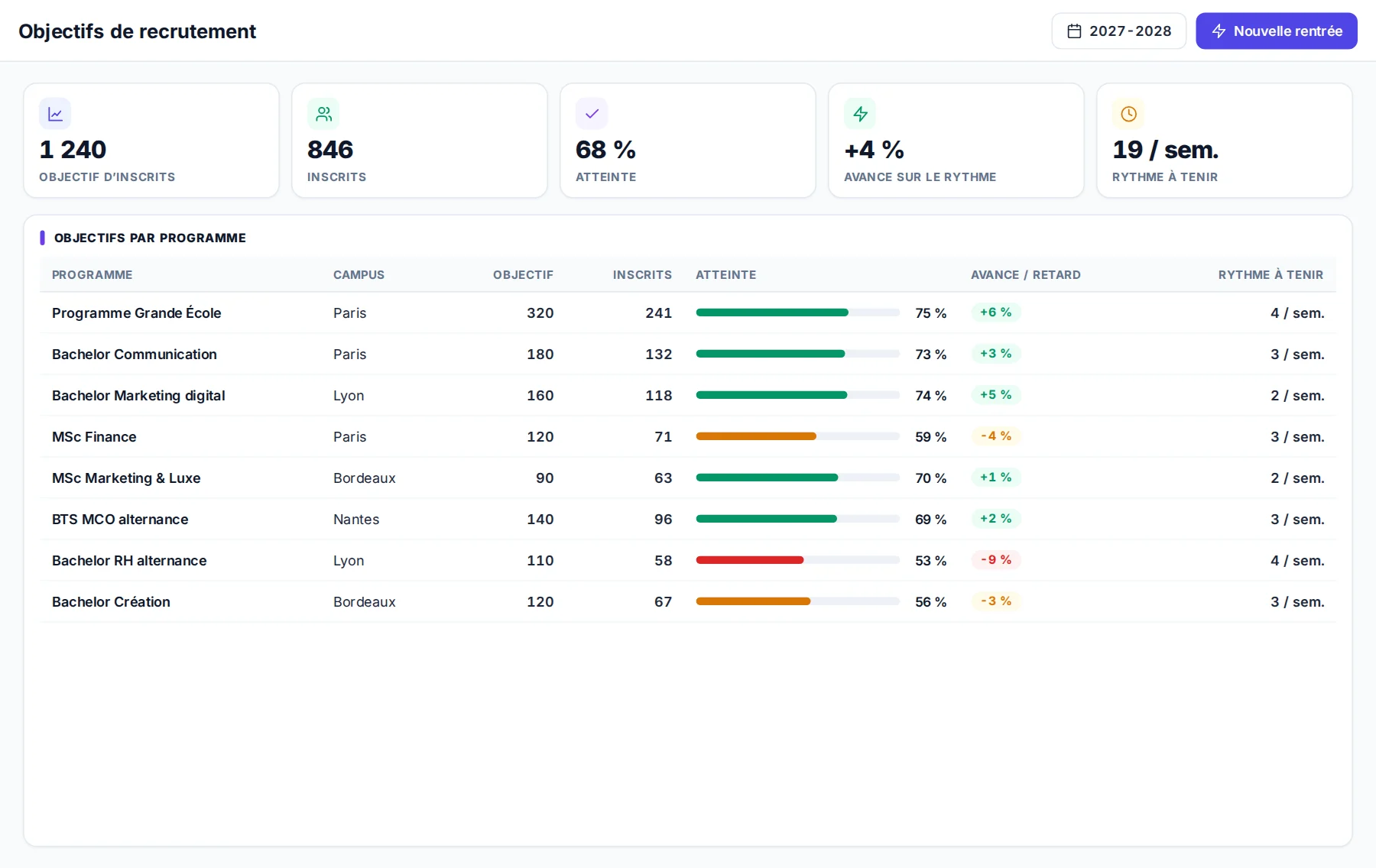Viewport: 1376px width, 868px height.
Task: Click the Objectifs de recrutement page title
Action: [x=137, y=31]
